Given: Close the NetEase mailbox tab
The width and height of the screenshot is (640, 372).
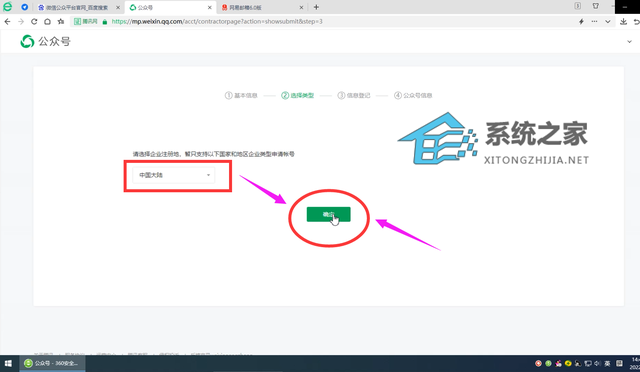Looking at the screenshot, I should [x=301, y=7].
